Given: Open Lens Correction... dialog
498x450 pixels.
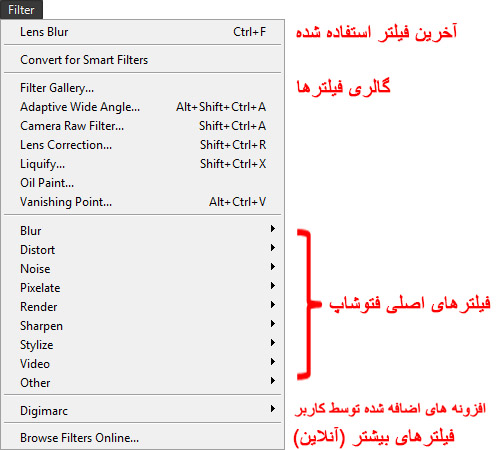Looking at the screenshot, I should click(x=143, y=145).
